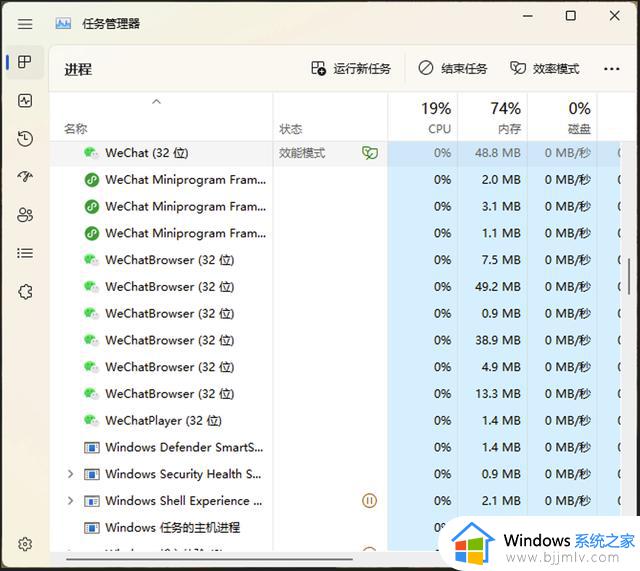Open the Services page in sidebar
Viewport: 640px width, 571px height.
click(x=25, y=291)
